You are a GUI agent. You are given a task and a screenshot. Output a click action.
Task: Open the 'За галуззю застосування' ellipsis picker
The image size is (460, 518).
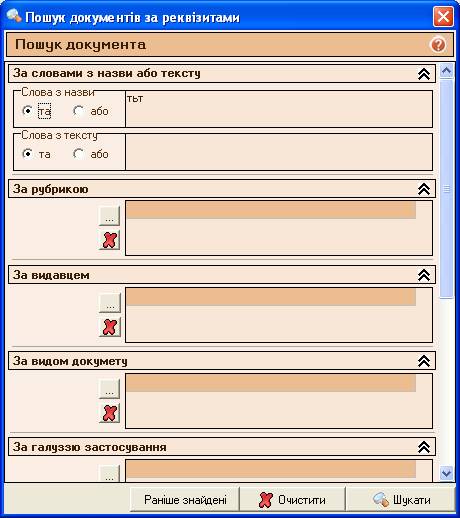tap(110, 474)
